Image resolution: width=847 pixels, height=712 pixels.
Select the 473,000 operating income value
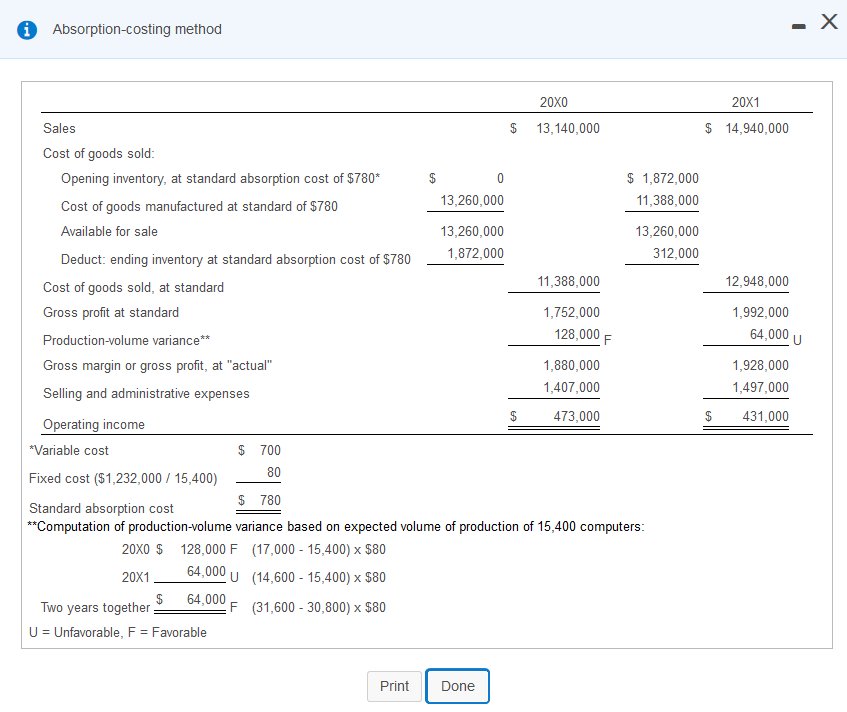[x=573, y=416]
